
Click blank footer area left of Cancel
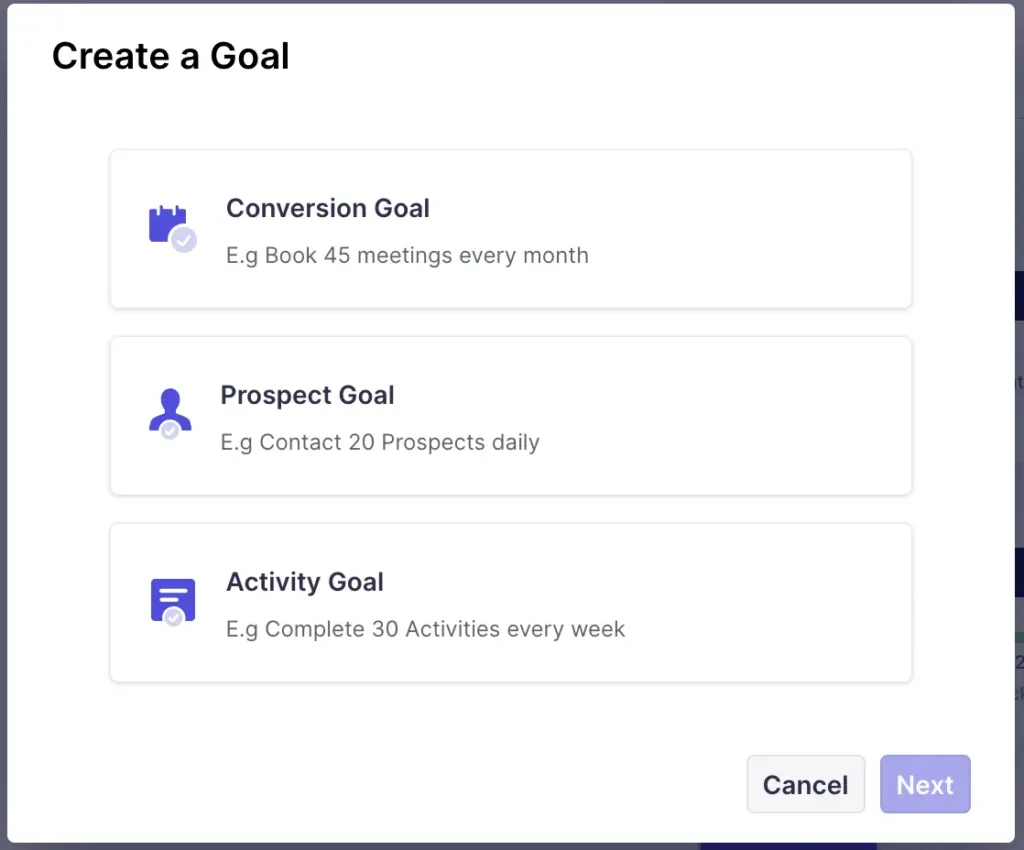click(x=400, y=784)
